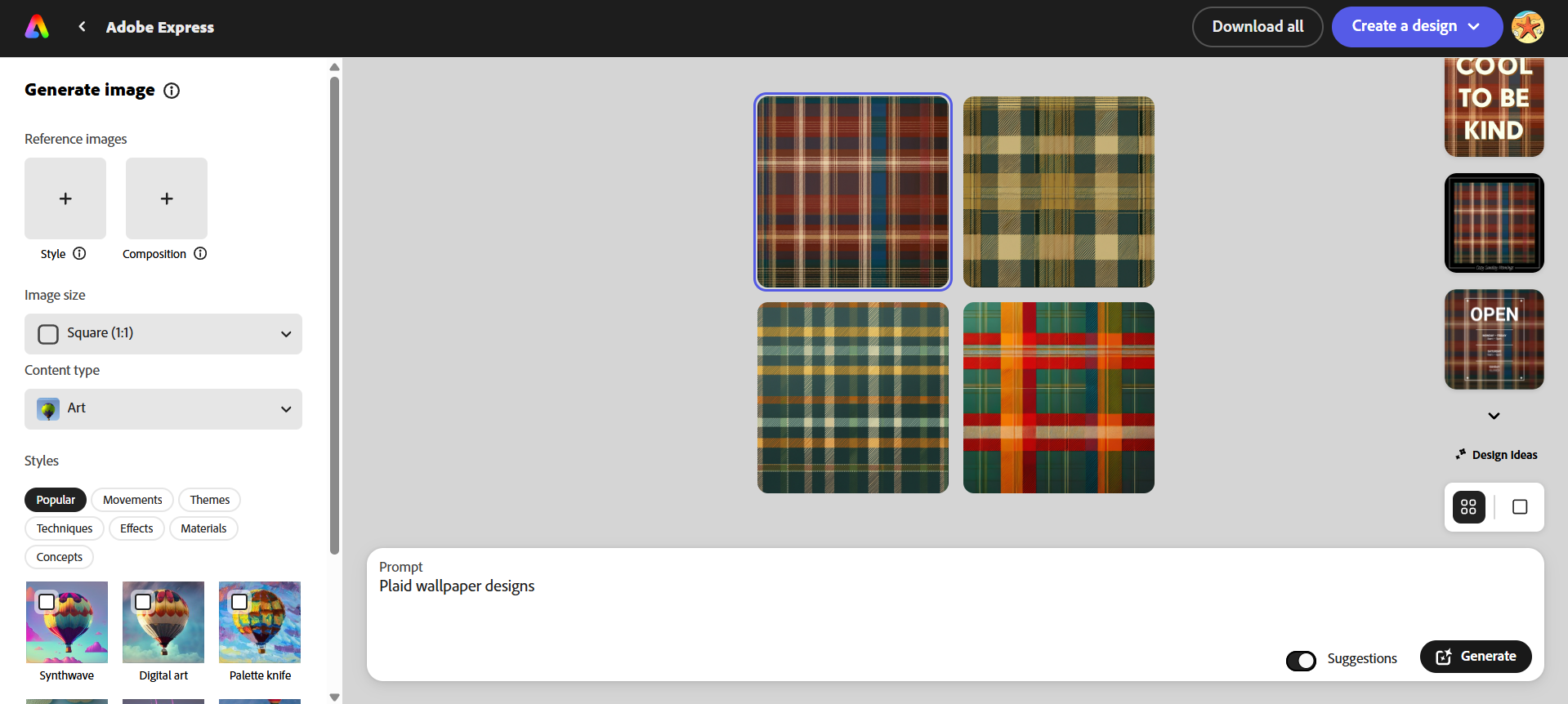Select the green and beige checkered result
This screenshot has width=1568, height=704.
point(1059,192)
